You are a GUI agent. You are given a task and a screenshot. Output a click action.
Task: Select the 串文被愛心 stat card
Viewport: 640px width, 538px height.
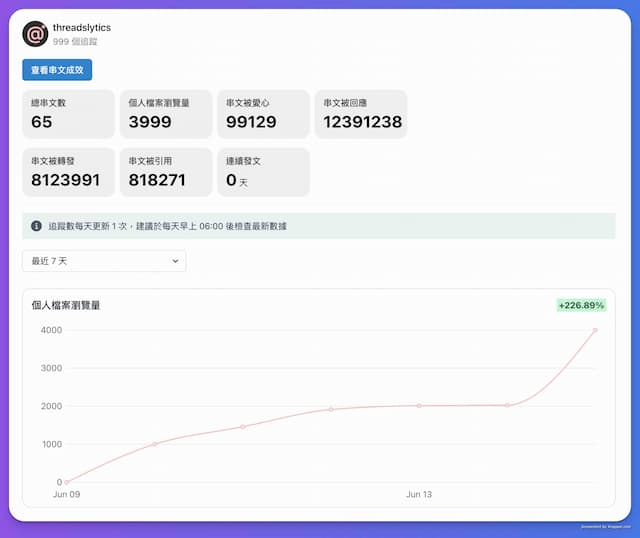click(263, 114)
